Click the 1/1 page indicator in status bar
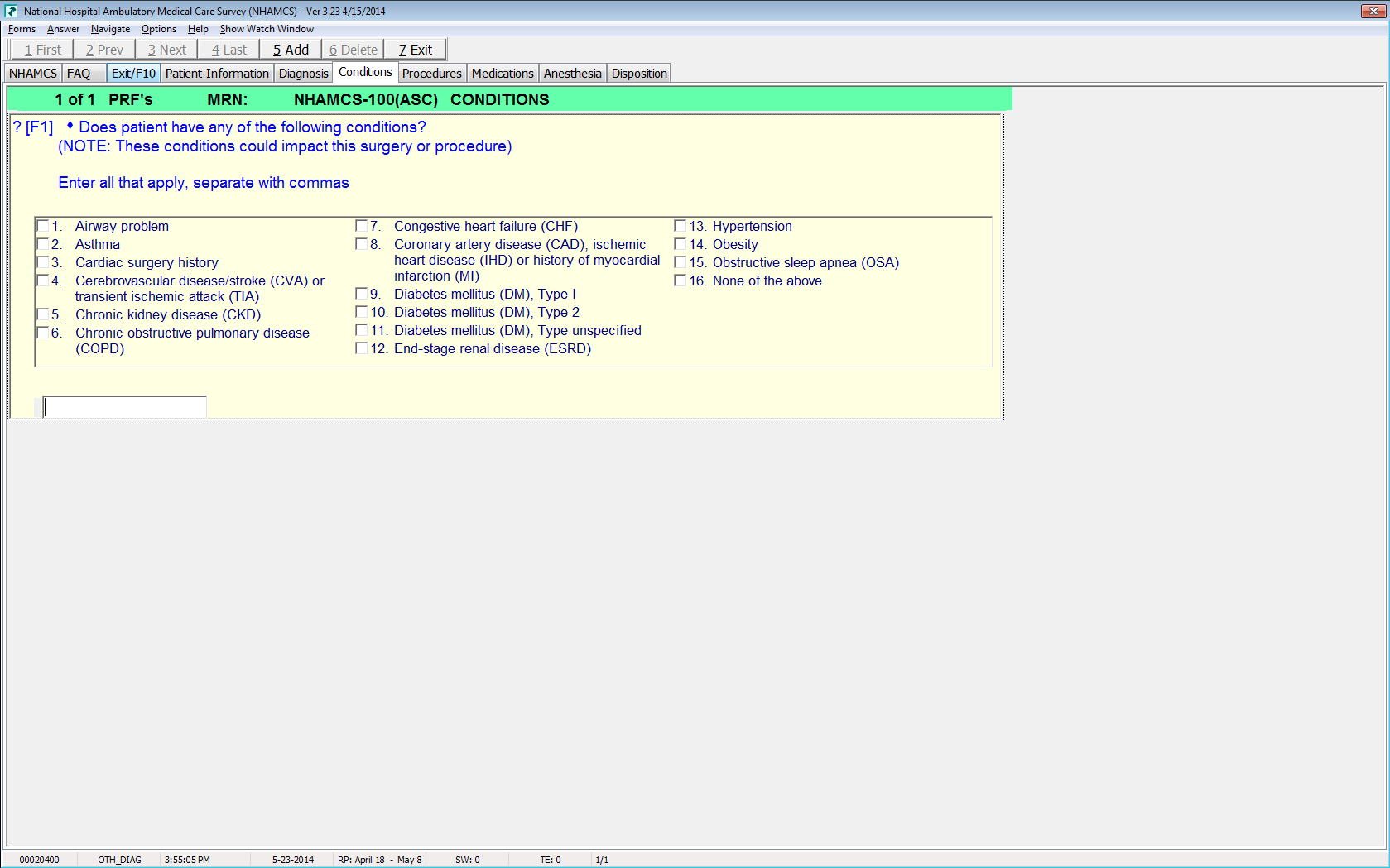The width and height of the screenshot is (1390, 868). 602,860
